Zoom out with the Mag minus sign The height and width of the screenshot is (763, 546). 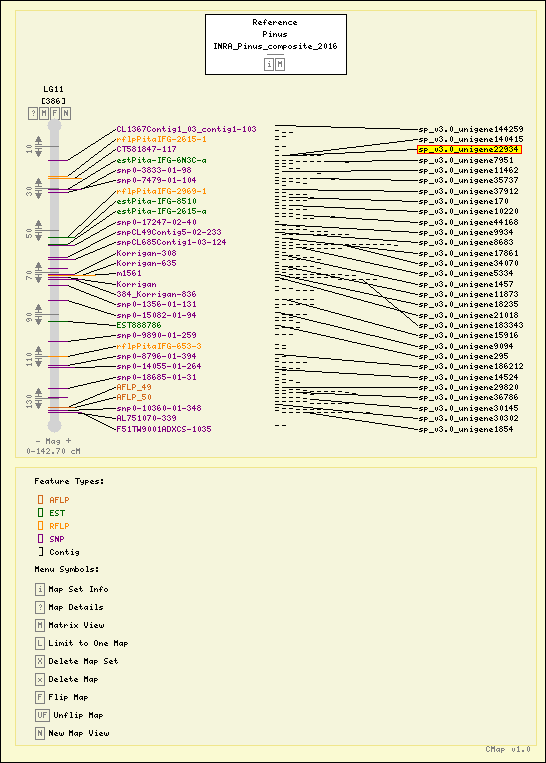click(x=38, y=441)
